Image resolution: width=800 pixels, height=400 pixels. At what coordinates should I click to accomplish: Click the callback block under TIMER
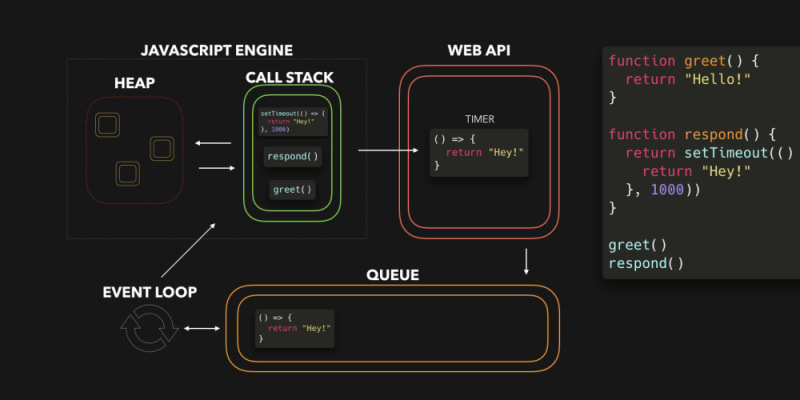[x=478, y=153]
